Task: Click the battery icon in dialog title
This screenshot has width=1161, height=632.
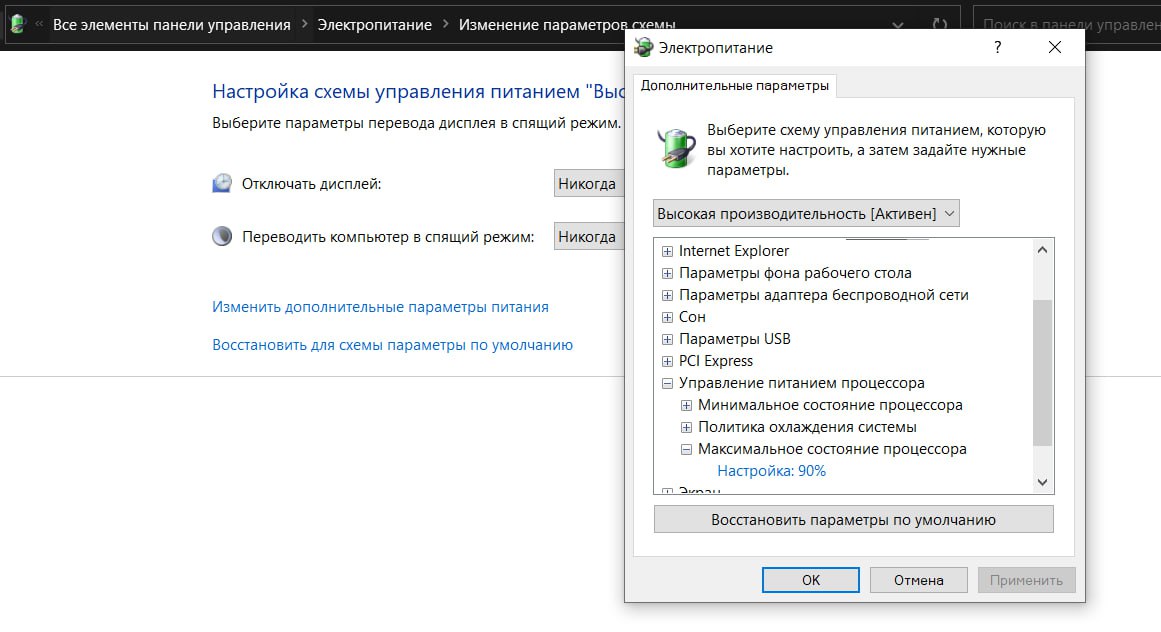Action: pos(644,47)
